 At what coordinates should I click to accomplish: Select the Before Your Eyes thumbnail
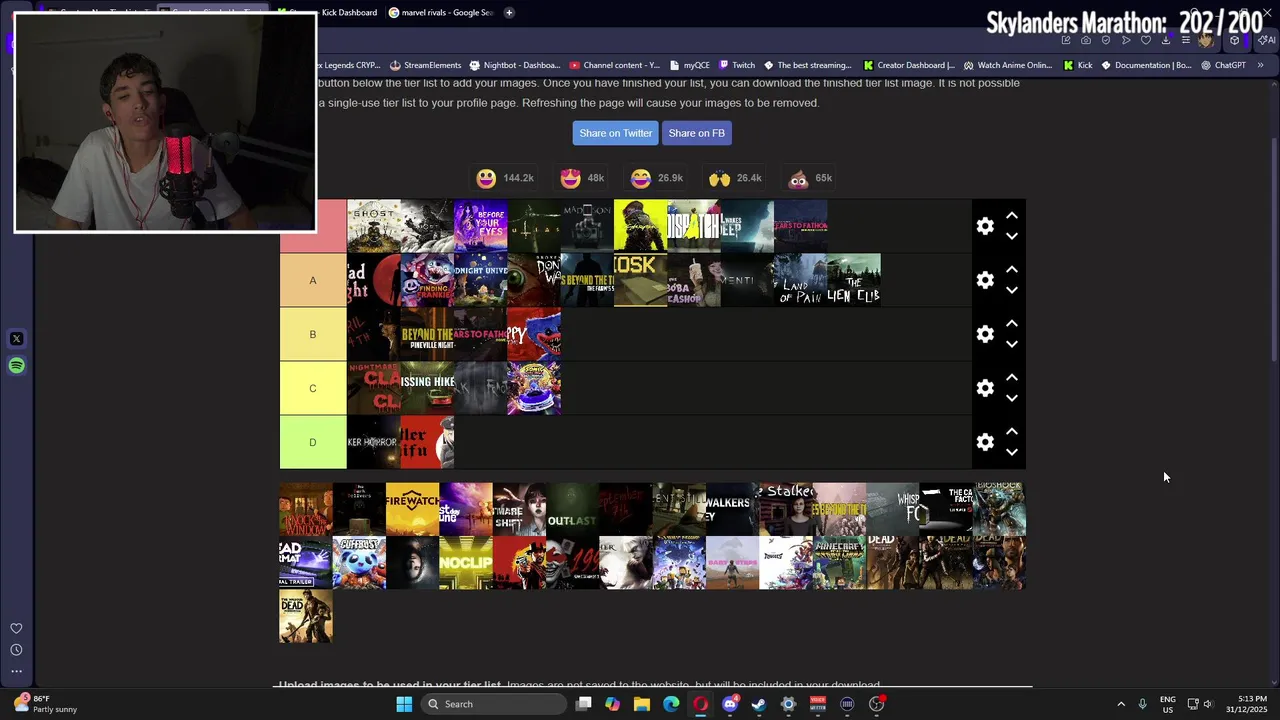481,226
